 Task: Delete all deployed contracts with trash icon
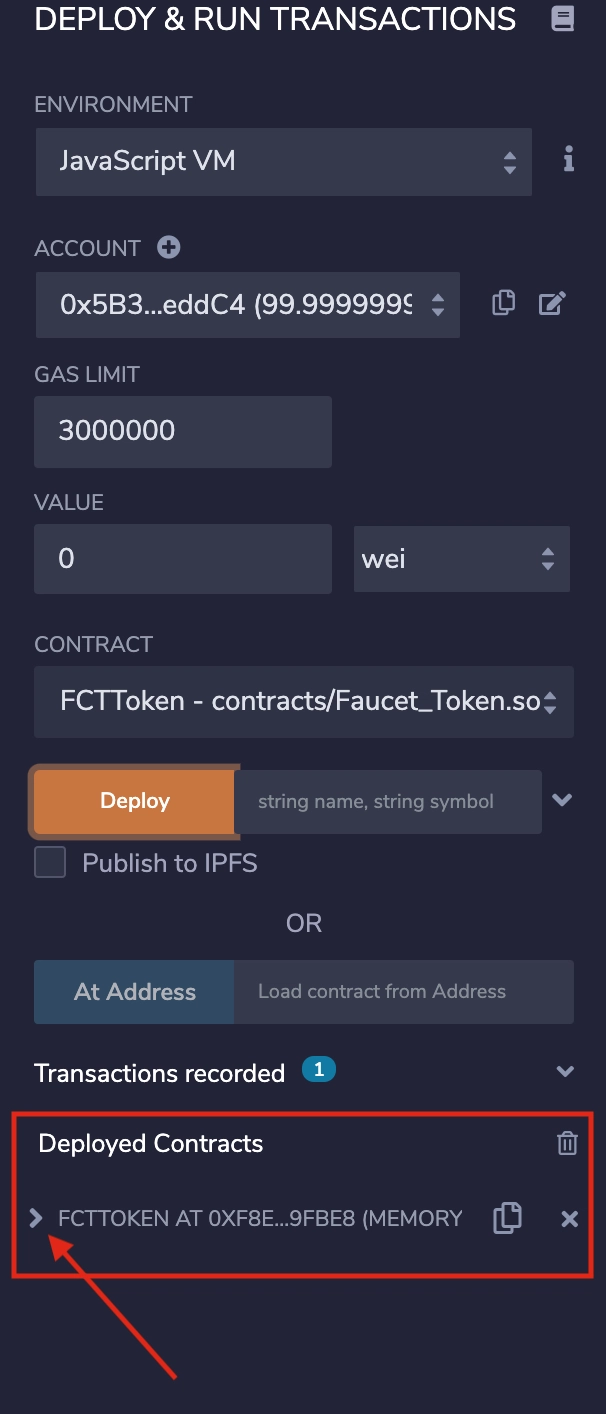(x=567, y=1143)
